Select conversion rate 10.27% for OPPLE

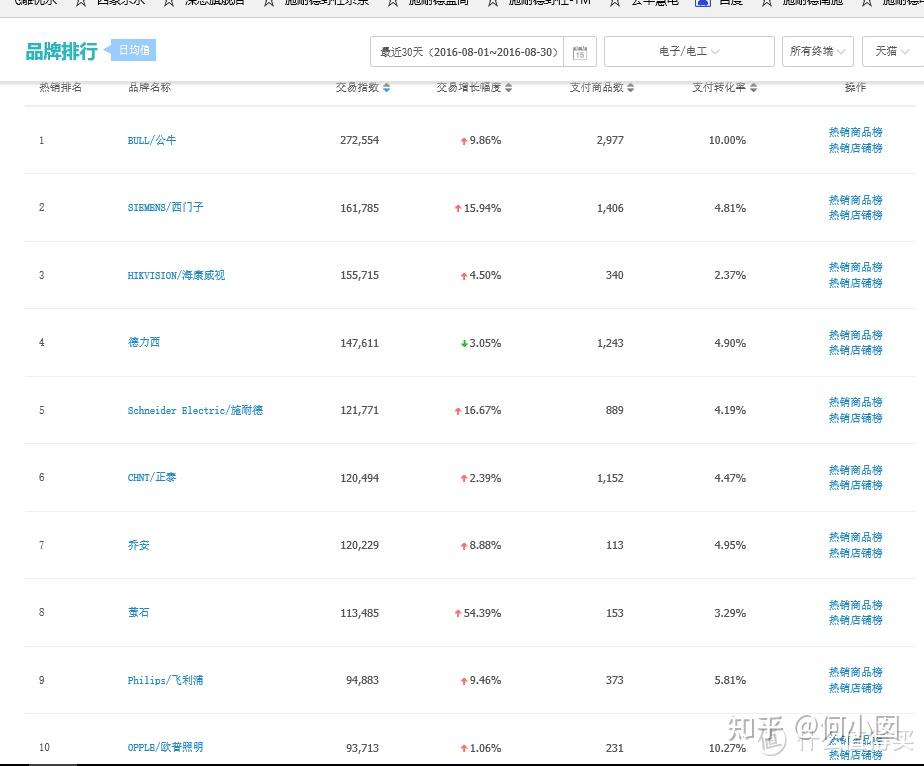coord(727,748)
